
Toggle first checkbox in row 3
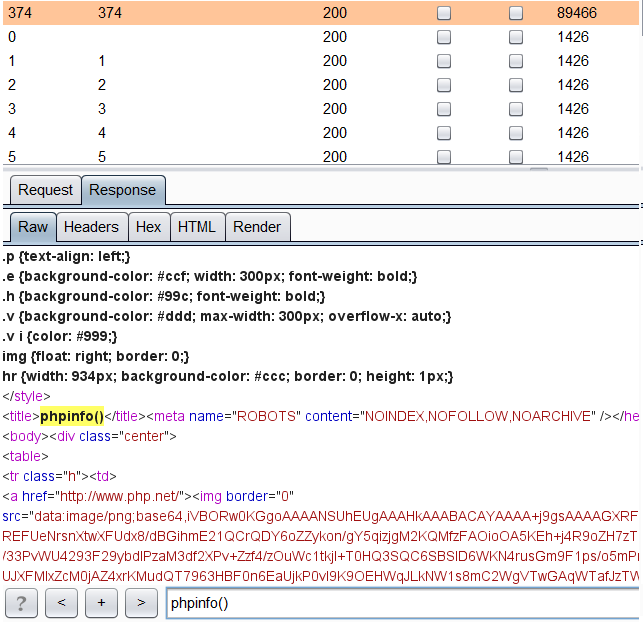[x=444, y=109]
